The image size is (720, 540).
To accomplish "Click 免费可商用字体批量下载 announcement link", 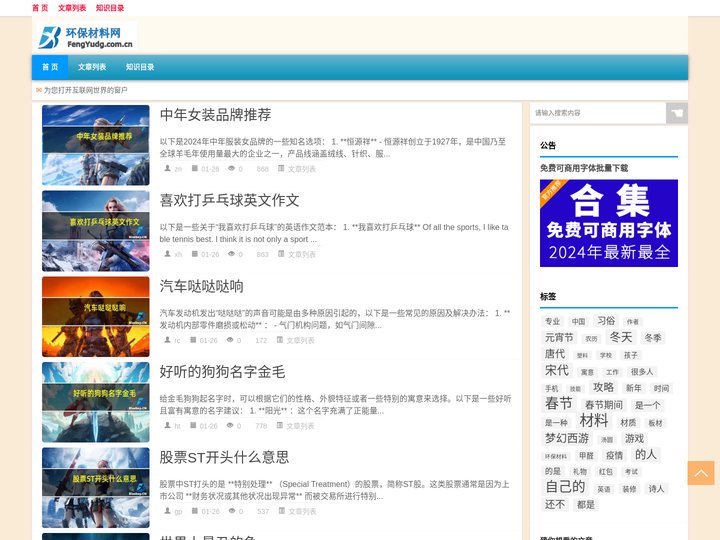I will (x=584, y=168).
